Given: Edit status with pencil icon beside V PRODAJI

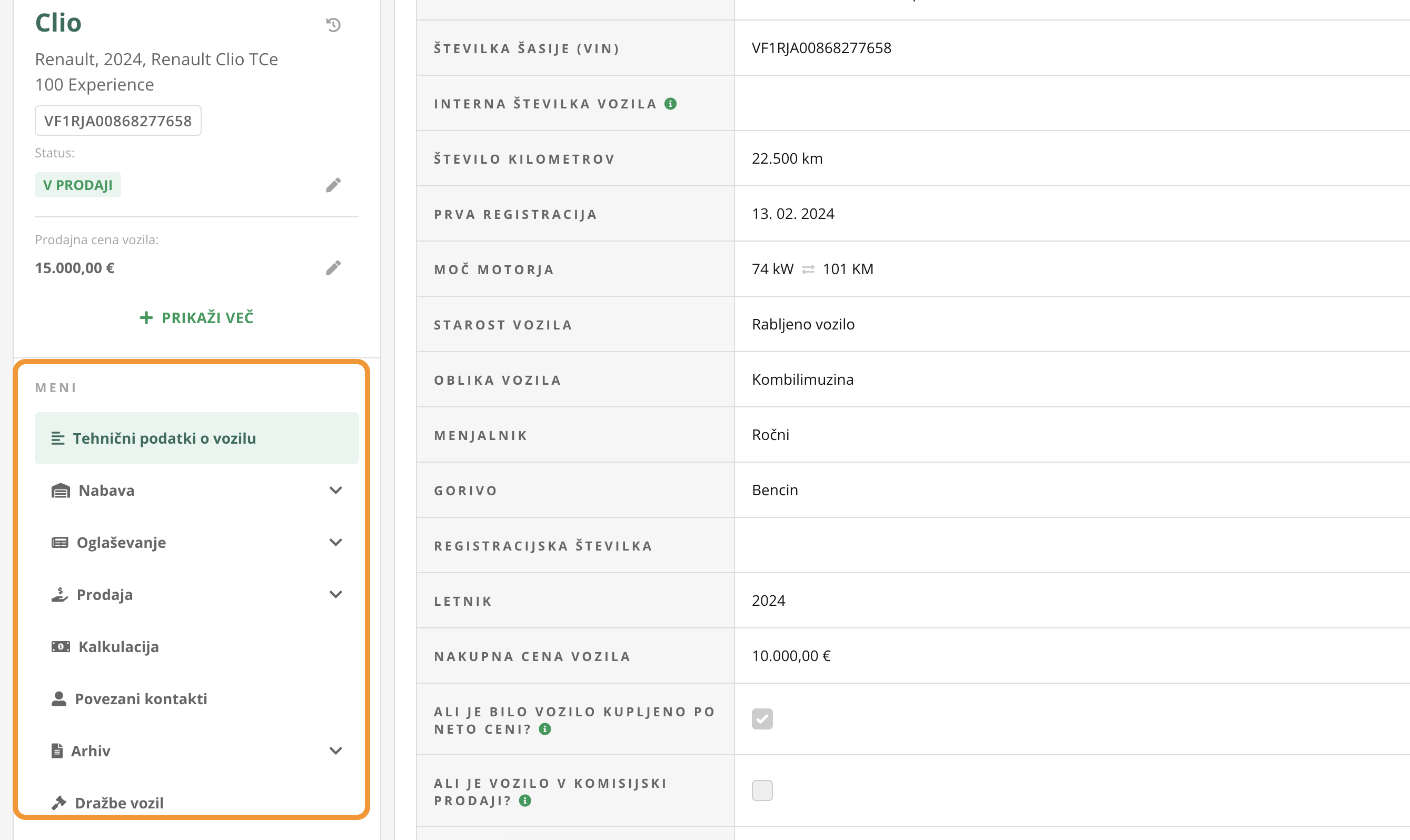Looking at the screenshot, I should pyautogui.click(x=333, y=185).
